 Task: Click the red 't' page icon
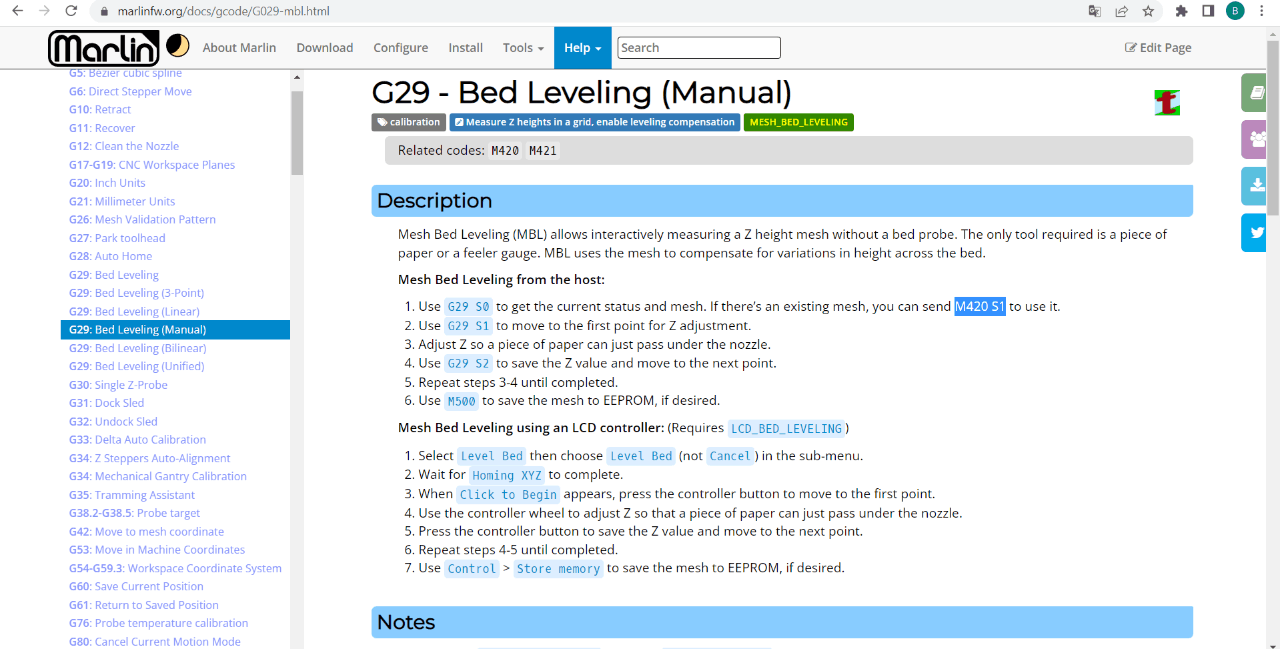click(x=1167, y=102)
